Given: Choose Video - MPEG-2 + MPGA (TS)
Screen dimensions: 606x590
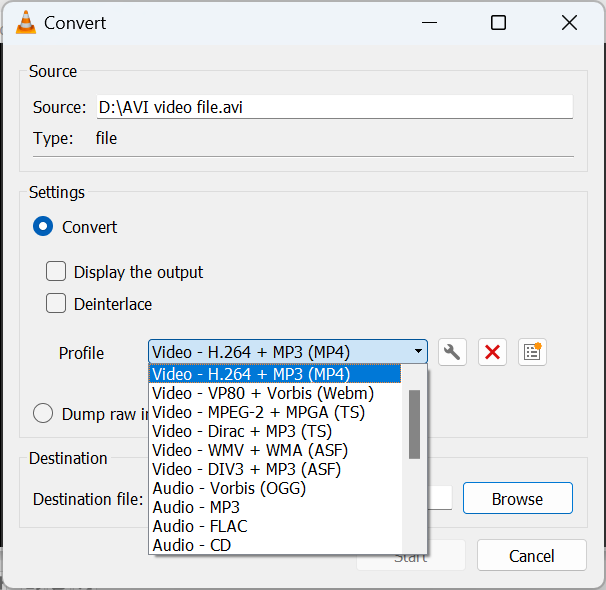Looking at the screenshot, I should coord(275,412).
